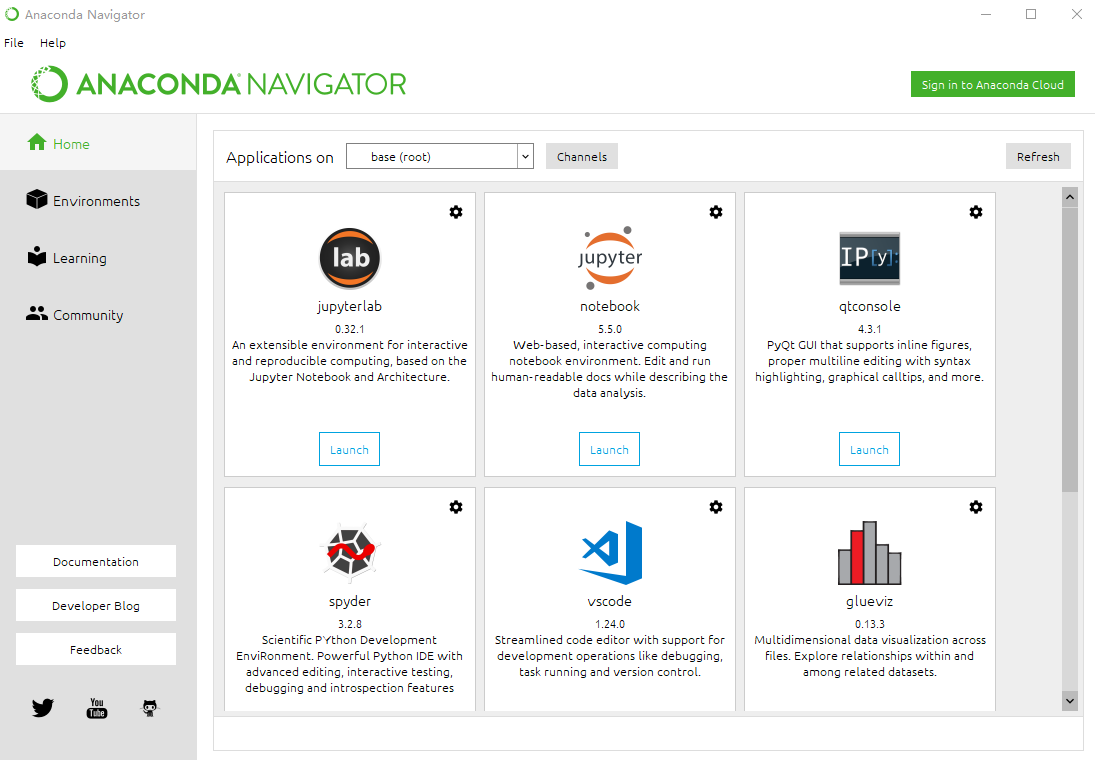Launch qtconsole
The height and width of the screenshot is (760, 1095).
pyautogui.click(x=869, y=449)
